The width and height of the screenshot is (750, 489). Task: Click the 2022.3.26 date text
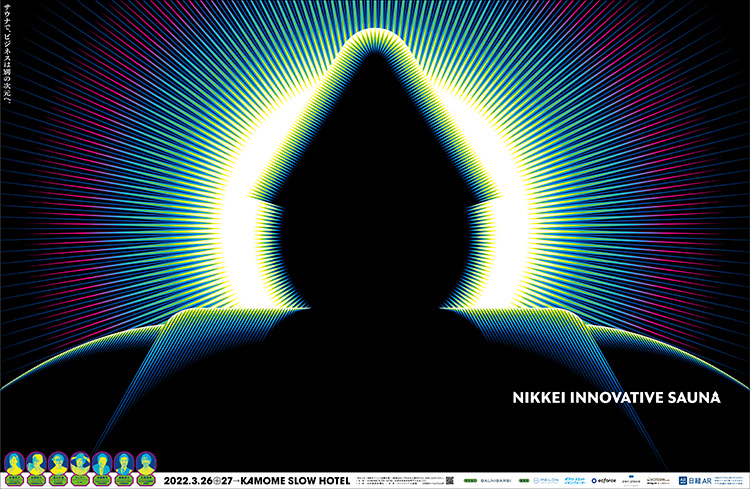188,481
